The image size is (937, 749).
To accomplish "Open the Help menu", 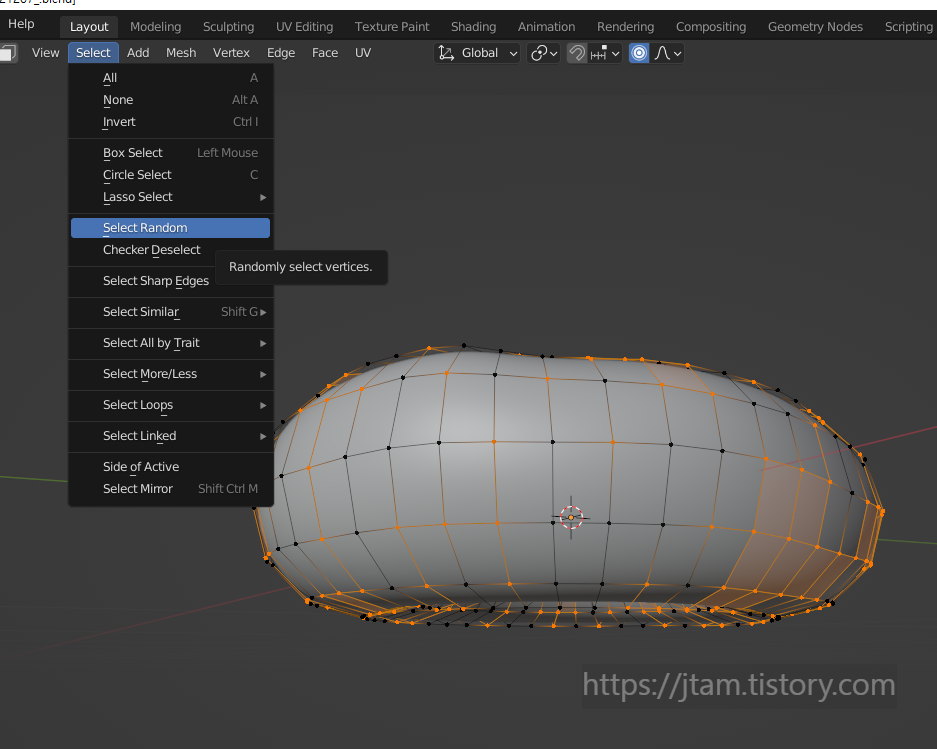I will (21, 24).
